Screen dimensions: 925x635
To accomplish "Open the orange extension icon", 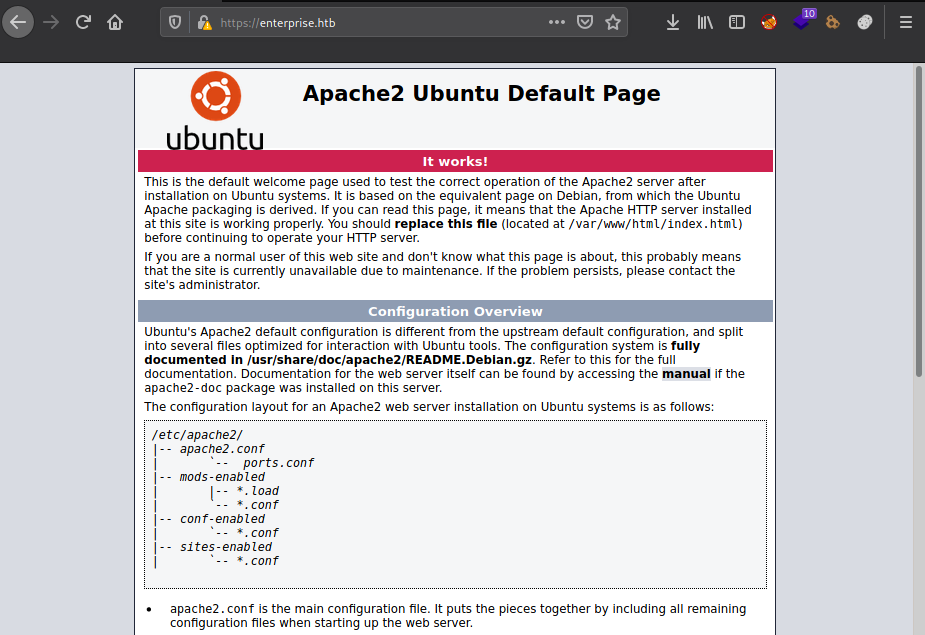I will tap(832, 22).
